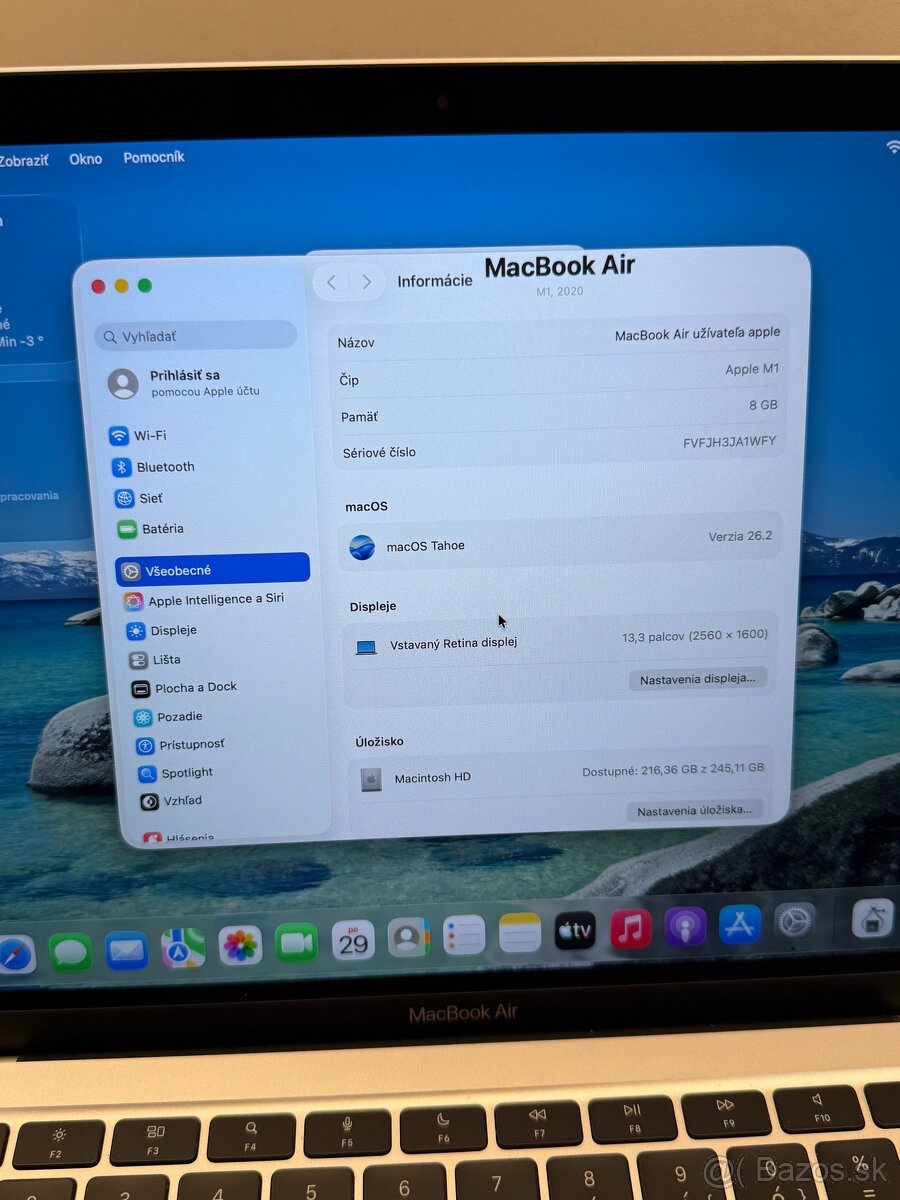This screenshot has height=1200, width=900.
Task: Open the Okno menu
Action: click(85, 158)
